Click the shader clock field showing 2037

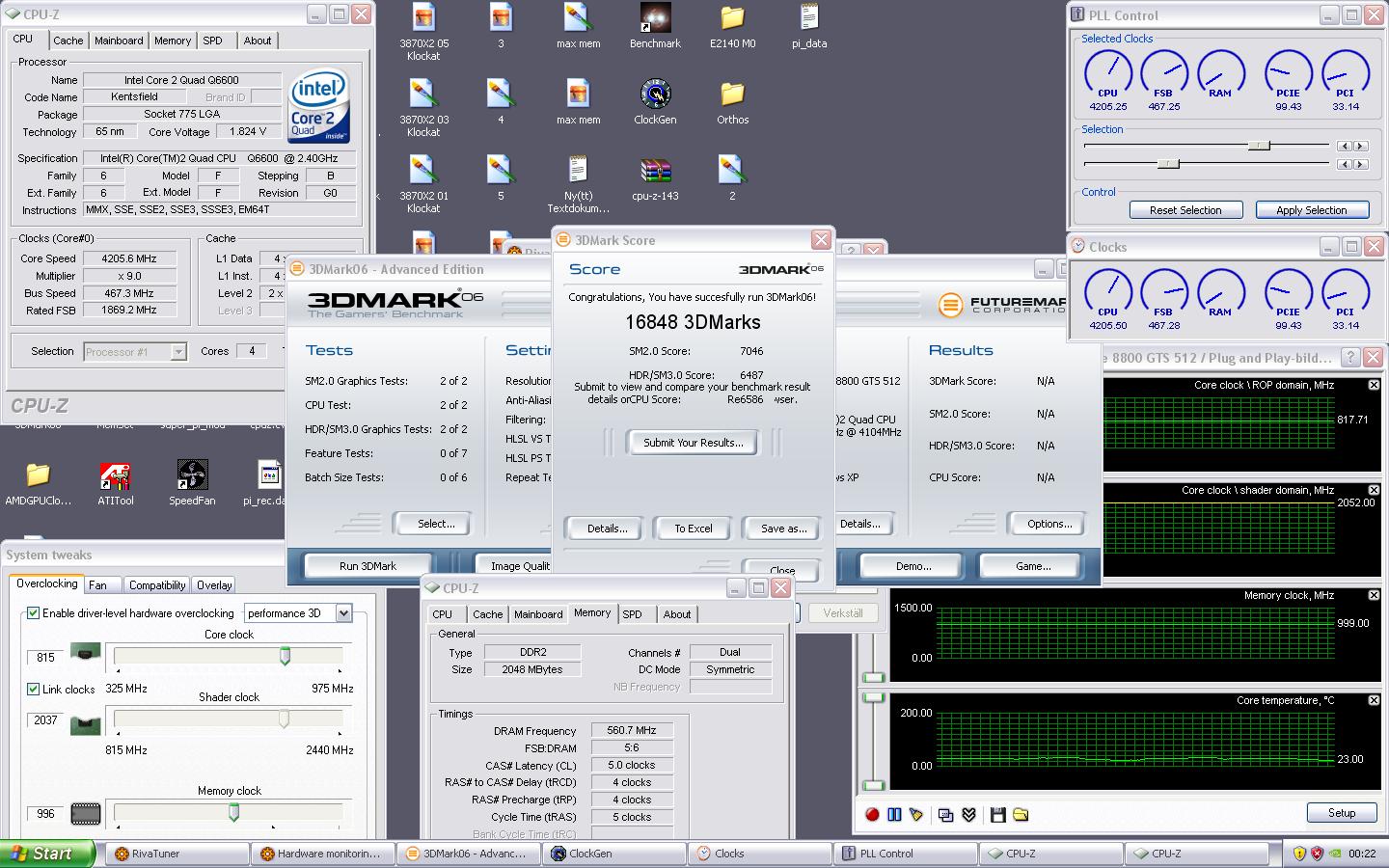pyautogui.click(x=45, y=720)
